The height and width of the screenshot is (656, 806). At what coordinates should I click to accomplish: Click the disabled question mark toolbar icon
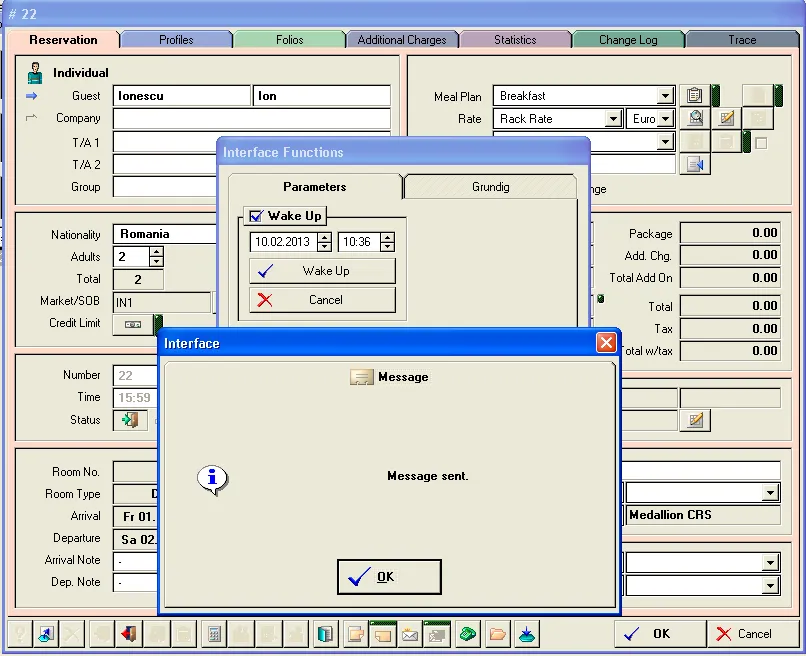(x=20, y=634)
